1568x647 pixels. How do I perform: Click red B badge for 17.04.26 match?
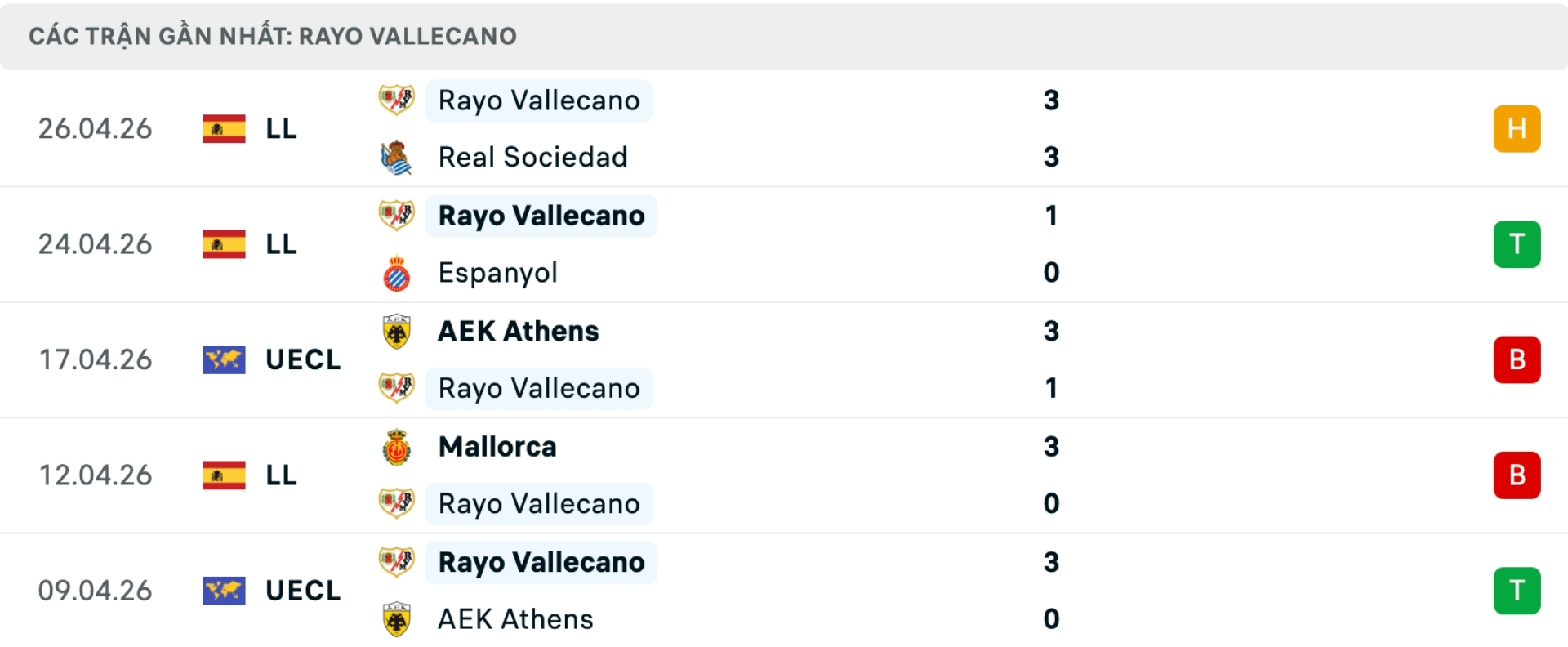[x=1517, y=359]
